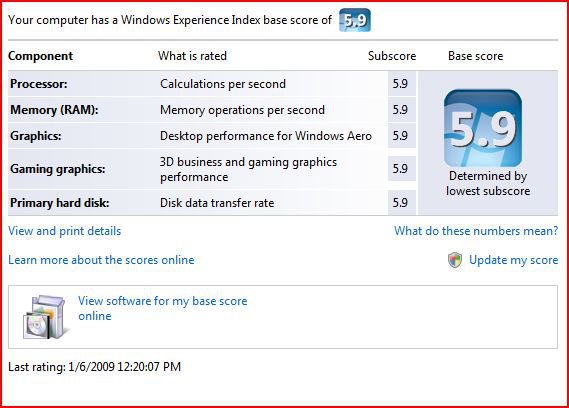Image resolution: width=569 pixels, height=408 pixels.
Task: Click the What is rated column header
Action: (192, 56)
